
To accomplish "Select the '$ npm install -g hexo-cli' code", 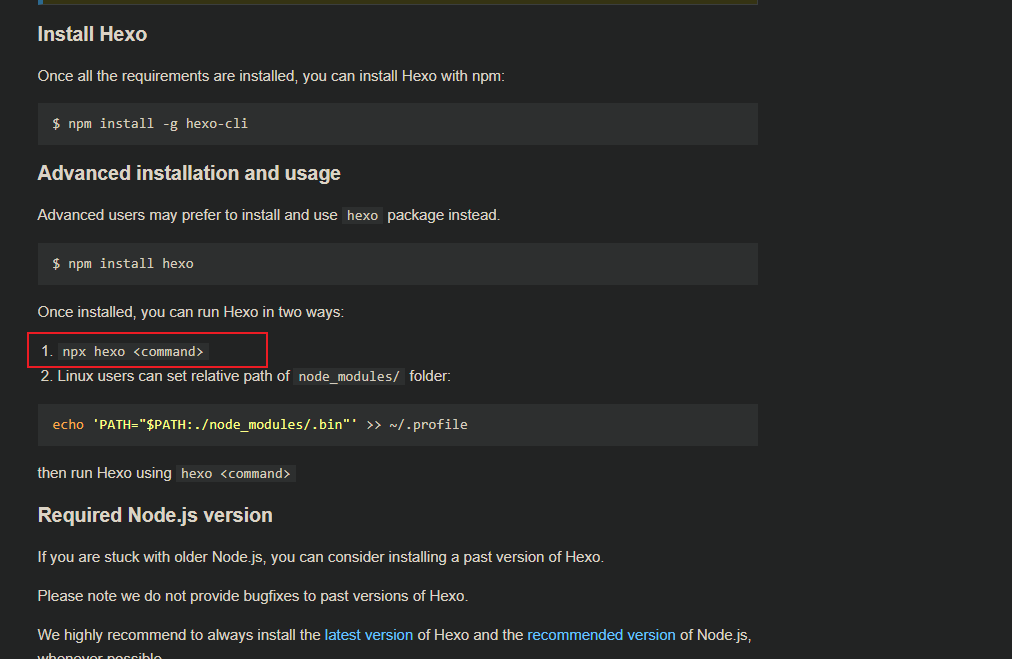I will click(150, 124).
